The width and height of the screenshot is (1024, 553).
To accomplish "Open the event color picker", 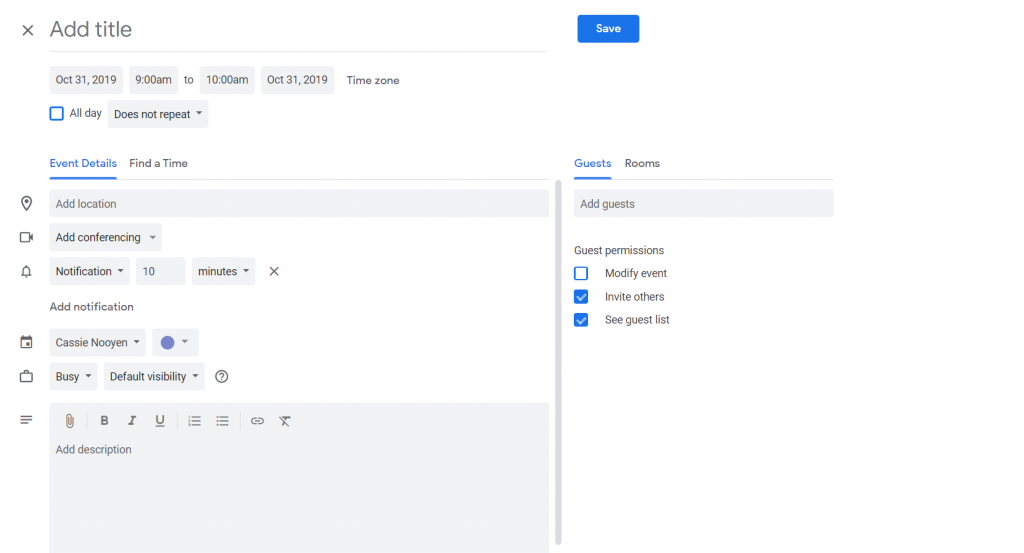I will coord(174,343).
